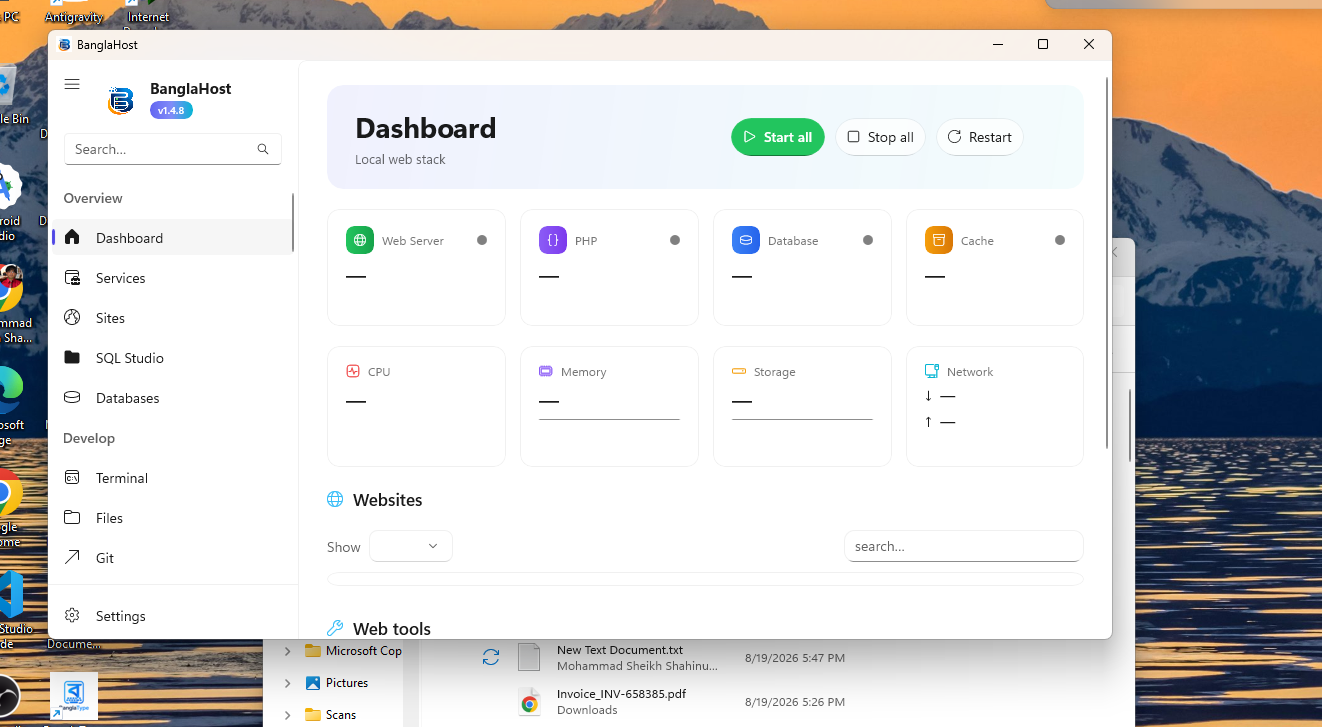The height and width of the screenshot is (727, 1322).
Task: Select Invoice_INV-658385.pdf in Explorer
Action: [621, 694]
